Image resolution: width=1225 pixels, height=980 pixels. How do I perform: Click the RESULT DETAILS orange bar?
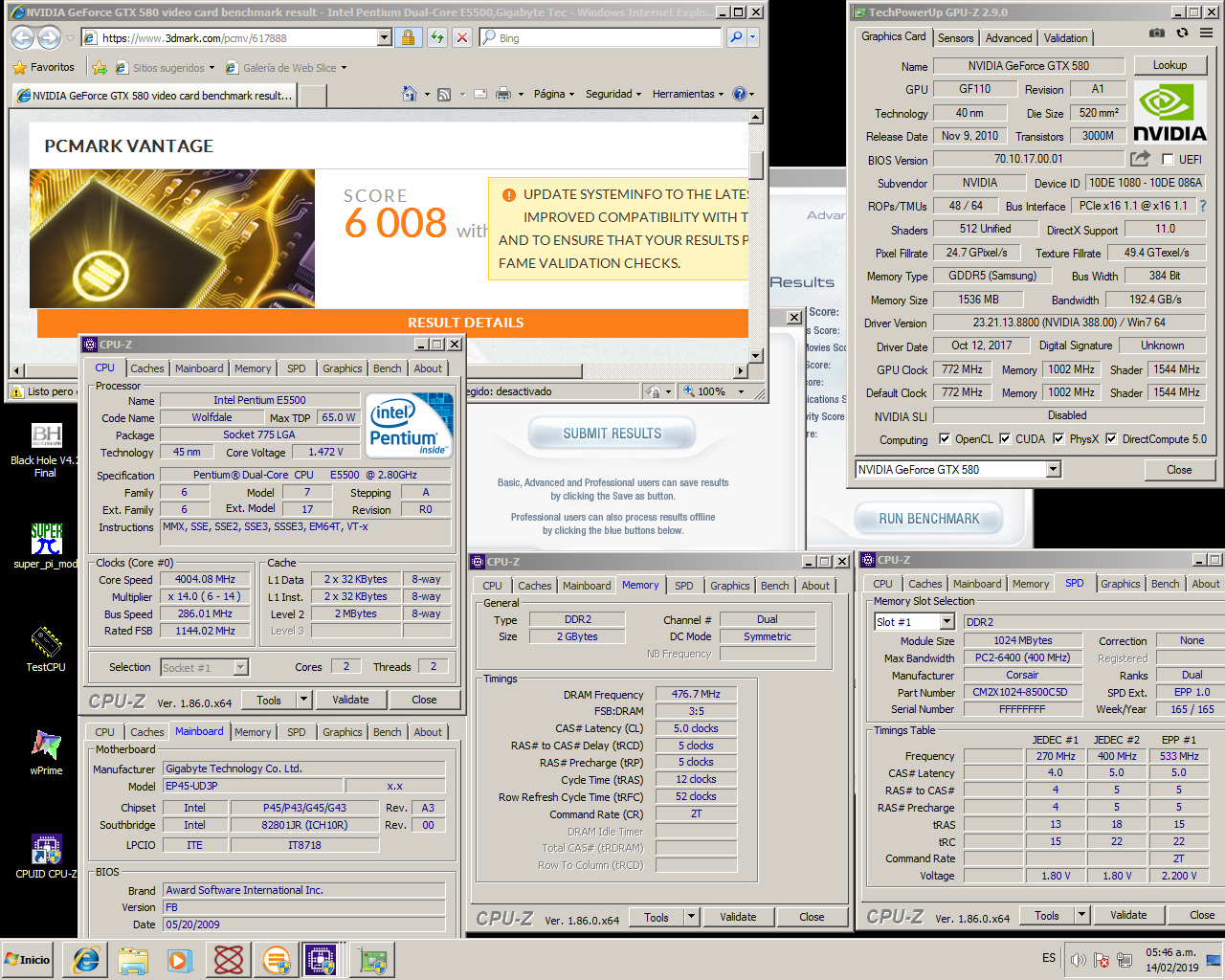coord(392,323)
